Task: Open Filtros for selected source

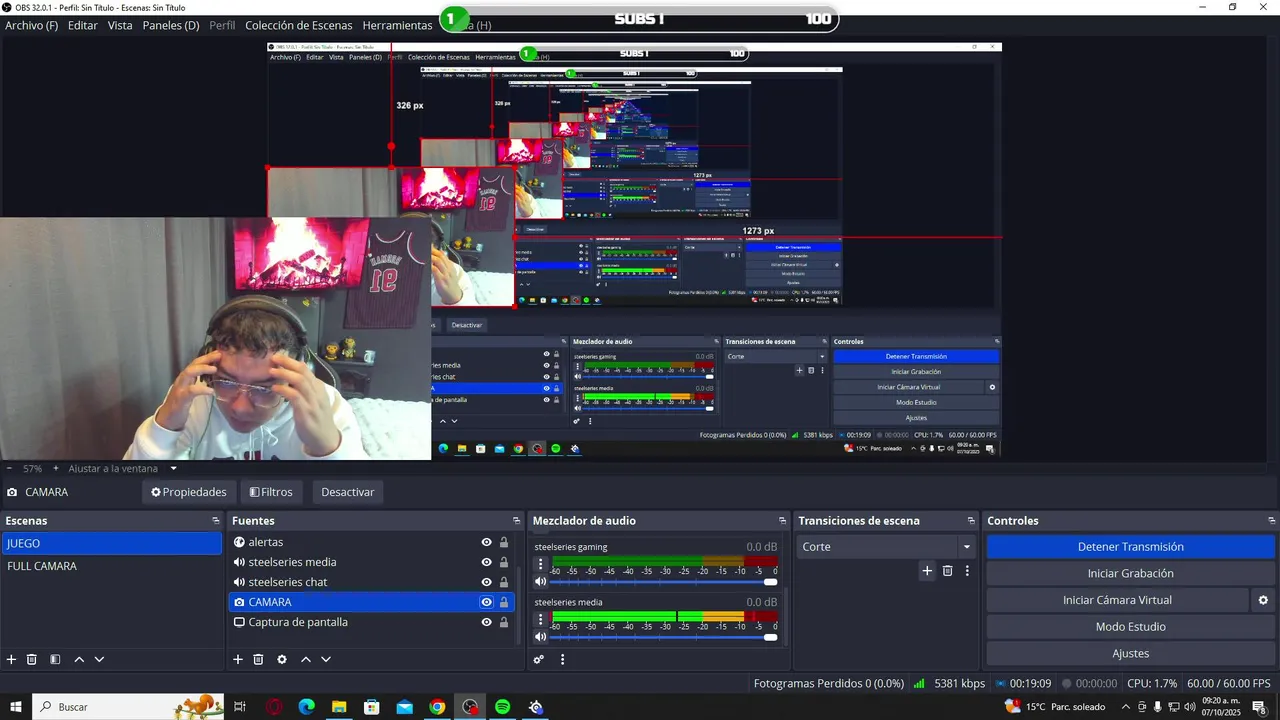Action: (x=272, y=492)
